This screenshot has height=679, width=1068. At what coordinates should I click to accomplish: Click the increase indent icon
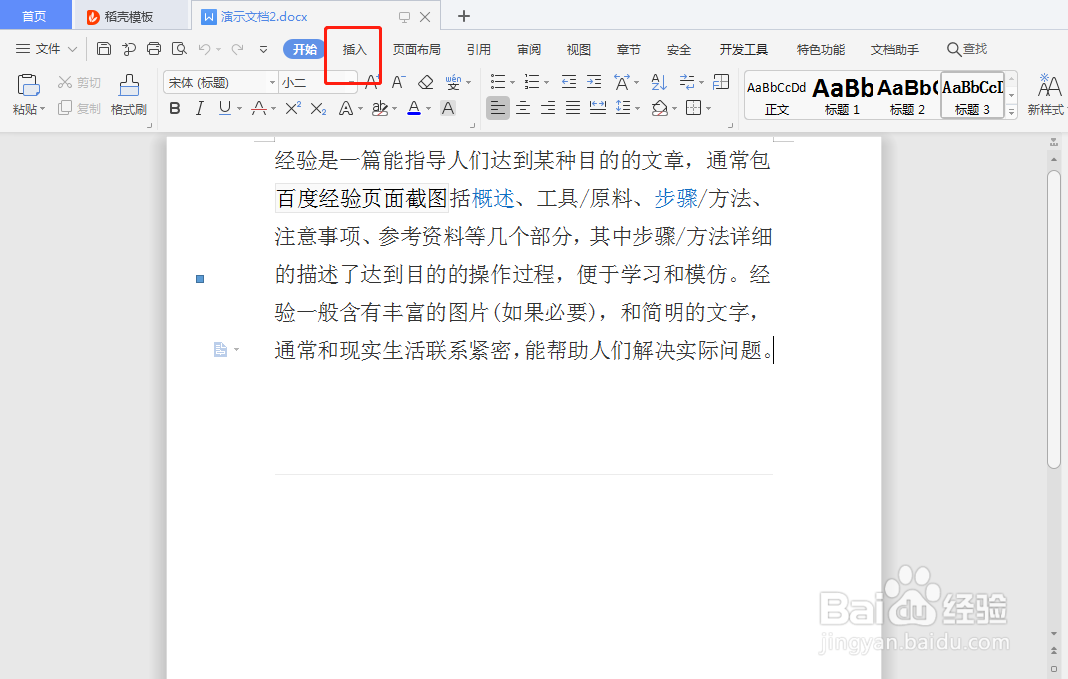595,82
